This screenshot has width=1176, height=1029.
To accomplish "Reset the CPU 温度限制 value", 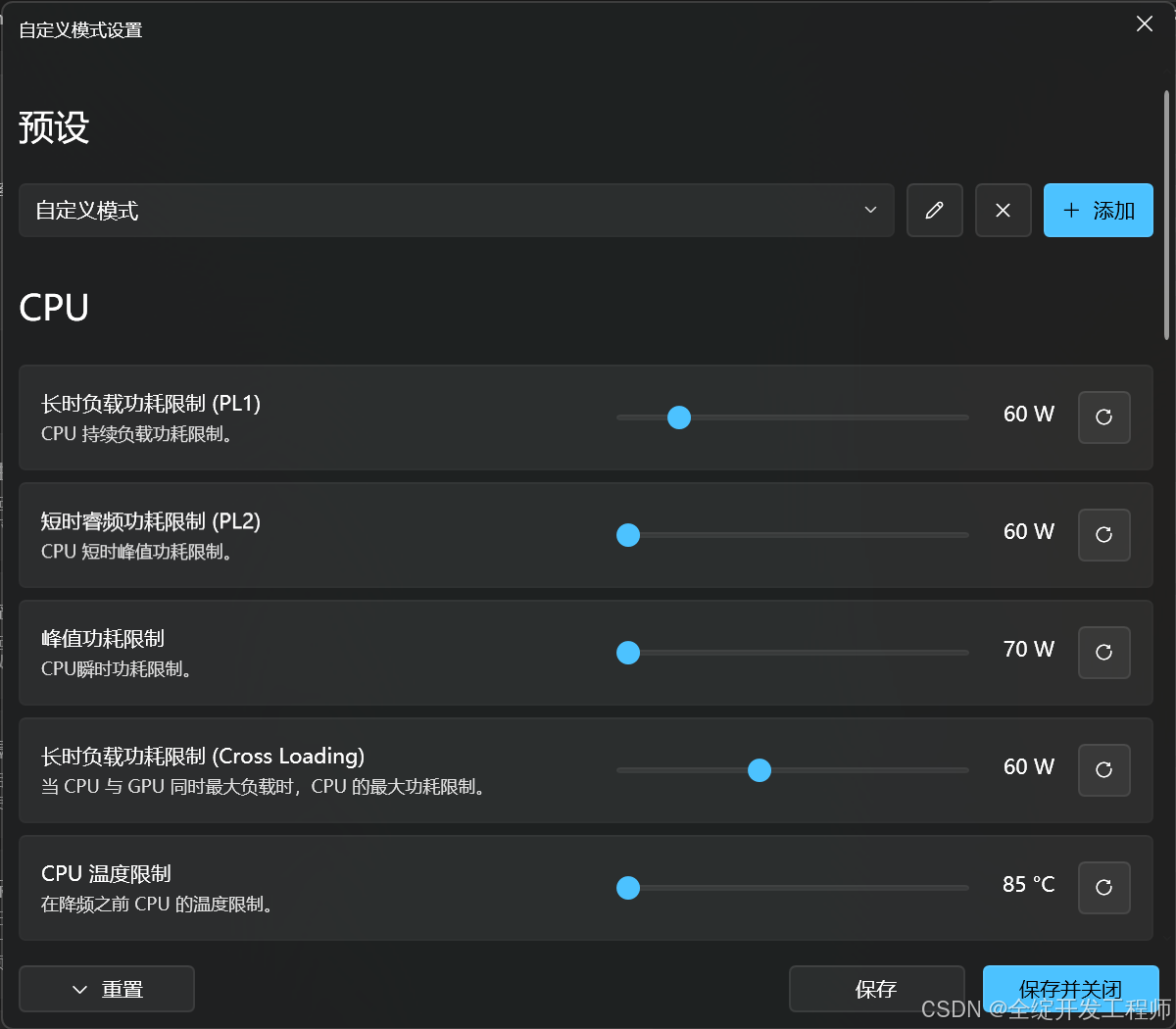I will coord(1103,888).
